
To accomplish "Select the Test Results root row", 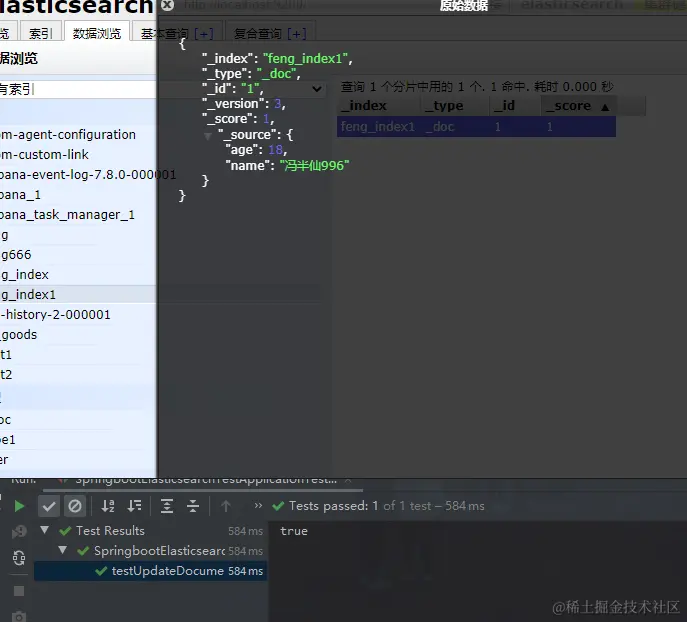I will 150,531.
